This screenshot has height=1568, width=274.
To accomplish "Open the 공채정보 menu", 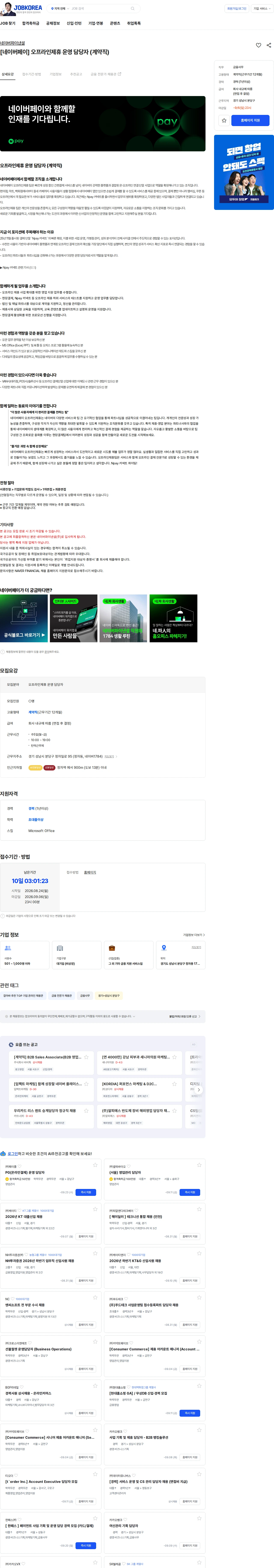I will [53, 23].
